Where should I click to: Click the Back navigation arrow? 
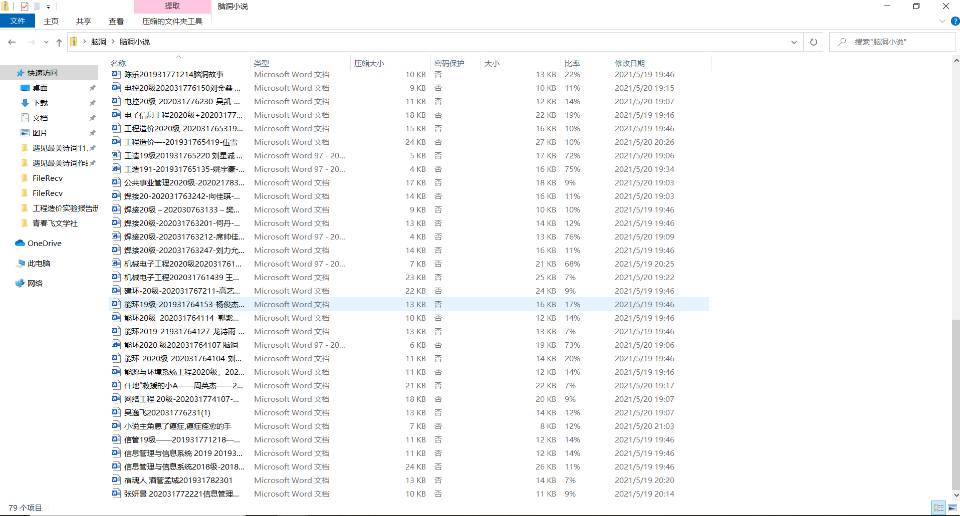(11, 42)
